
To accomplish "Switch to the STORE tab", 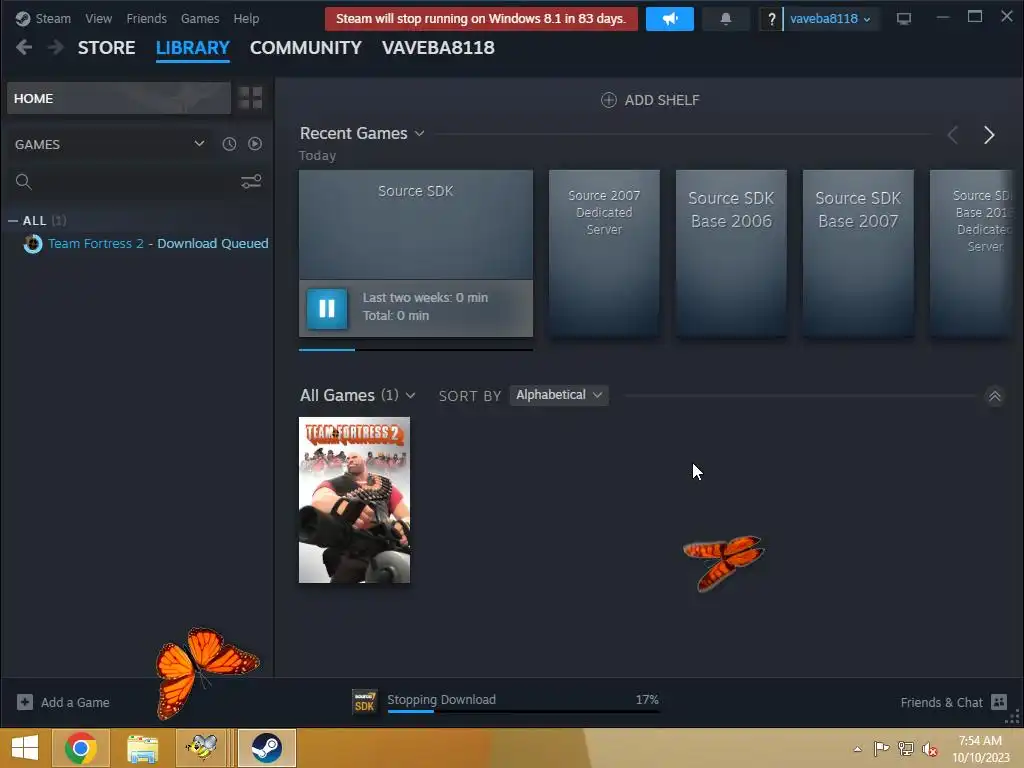I will pos(106,48).
